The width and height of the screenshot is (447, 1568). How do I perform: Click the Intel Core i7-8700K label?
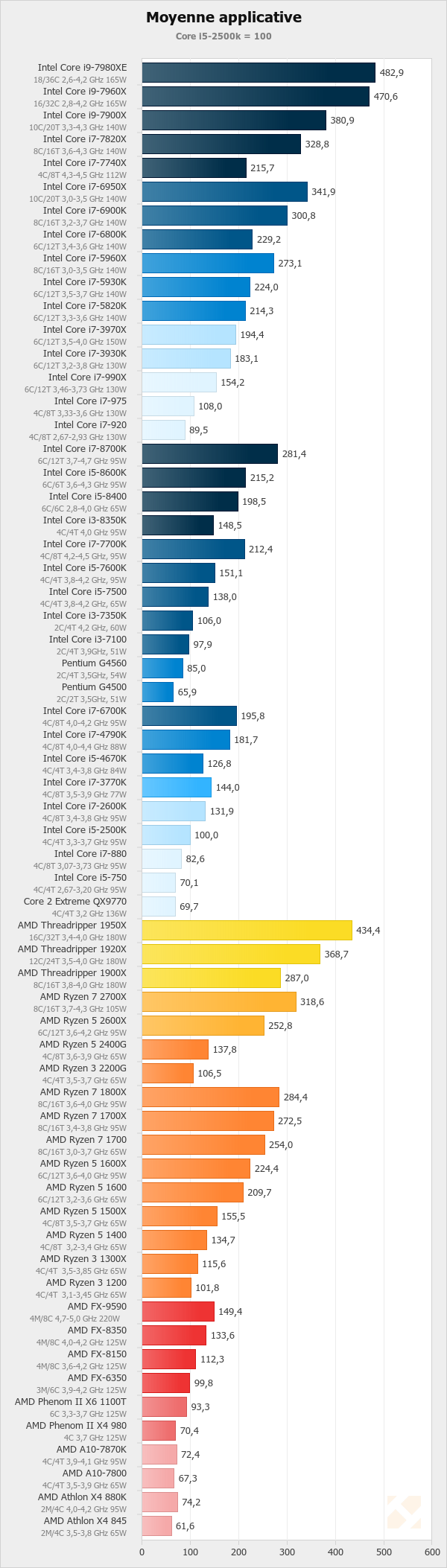(x=85, y=449)
